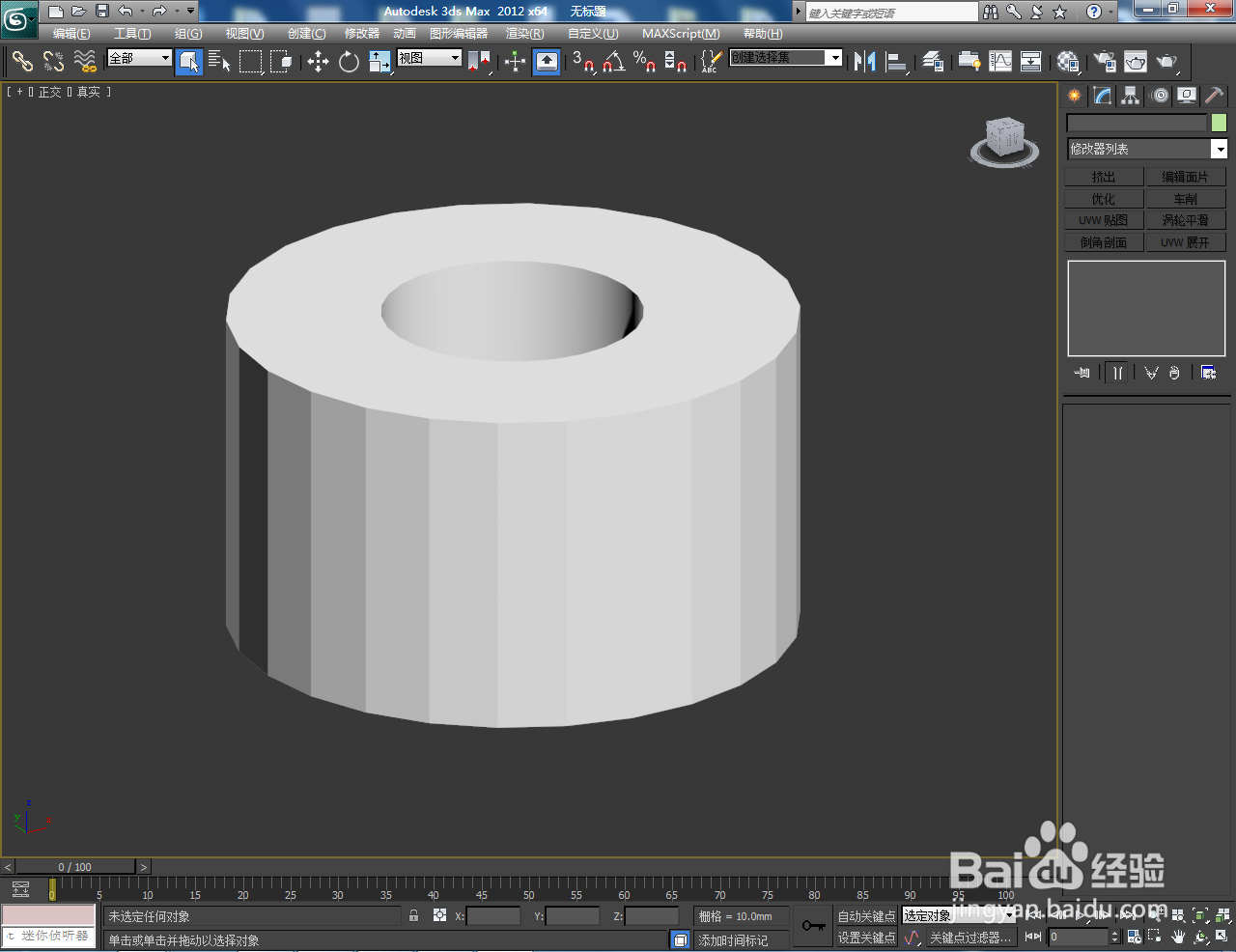Viewport: 1236px width, 952px height.
Task: Click the object color swatch in modify panel
Action: 1219,123
